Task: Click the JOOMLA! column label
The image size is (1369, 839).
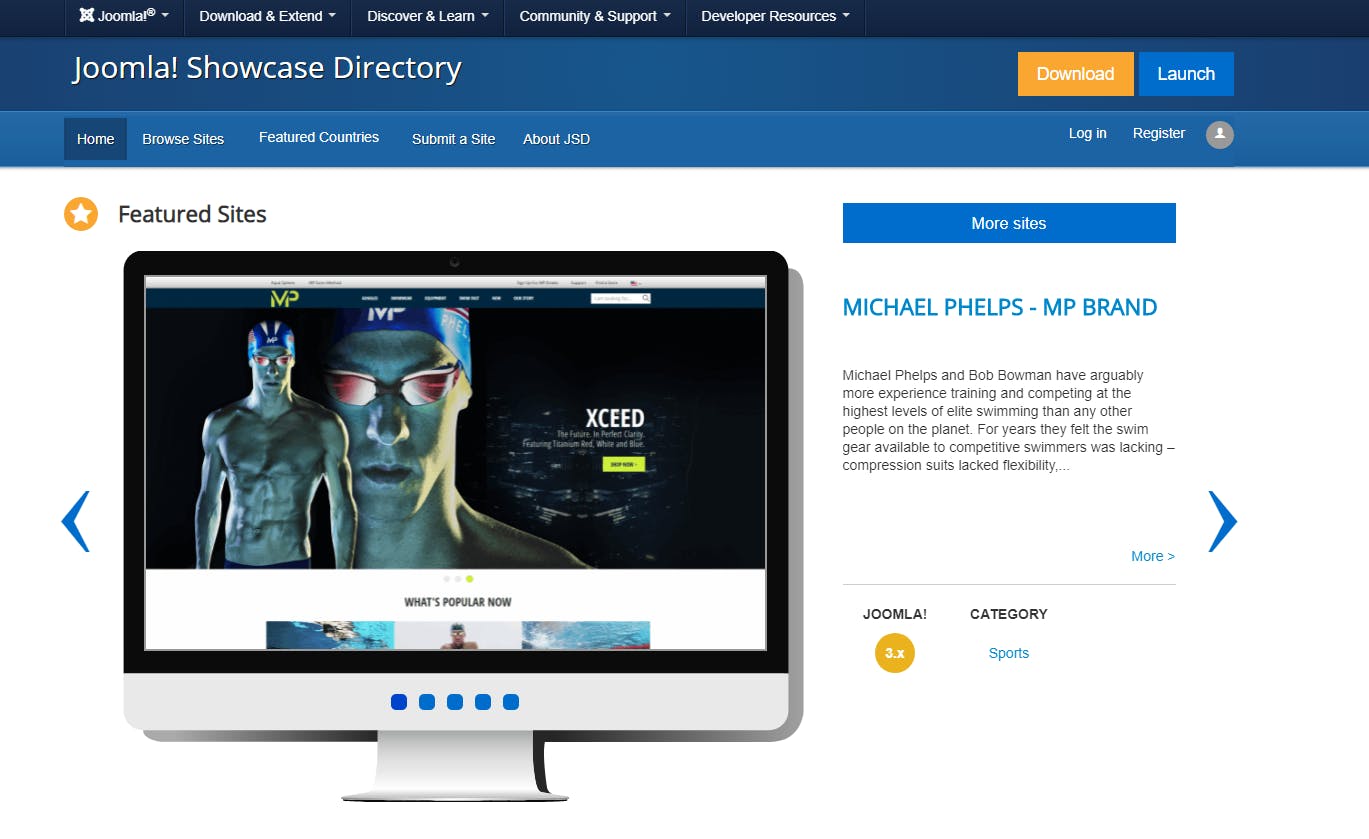Action: (x=895, y=614)
